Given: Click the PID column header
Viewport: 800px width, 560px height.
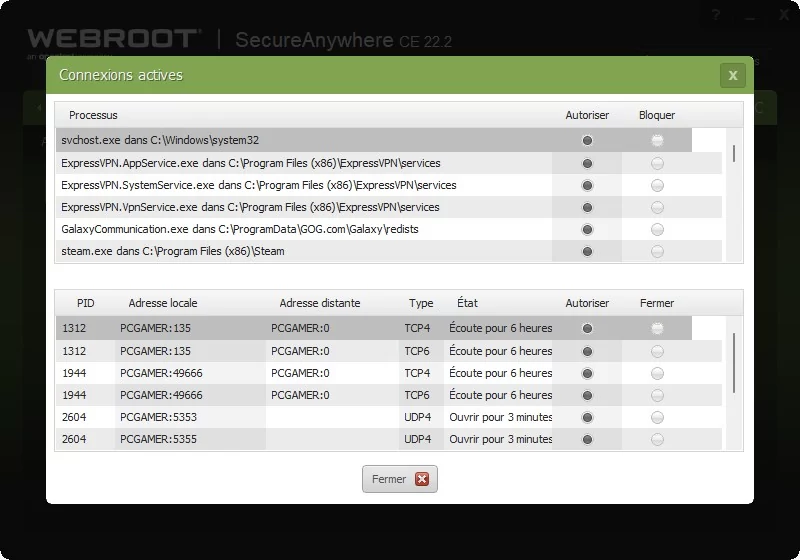Looking at the screenshot, I should (86, 303).
